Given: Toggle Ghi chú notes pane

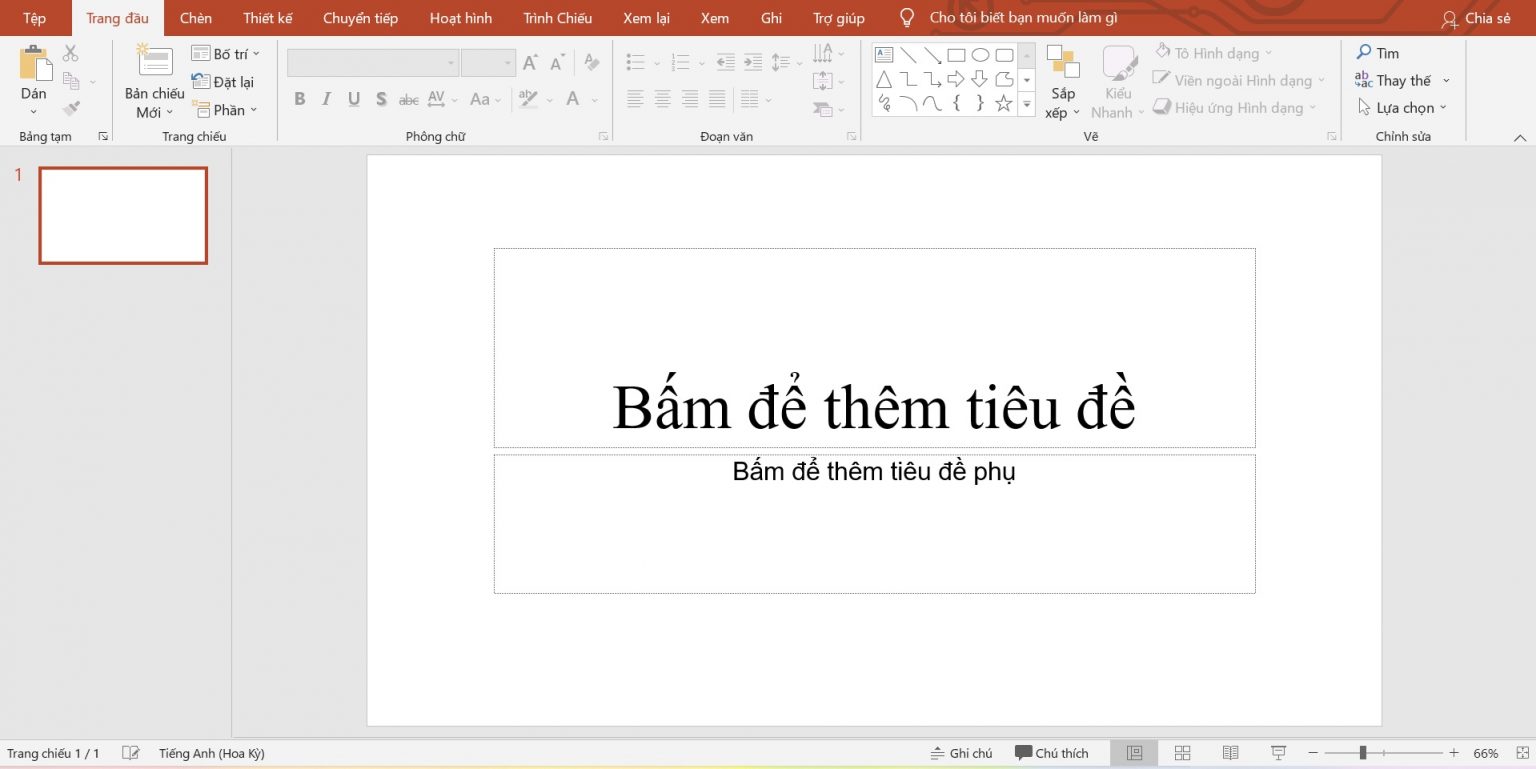Looking at the screenshot, I should (x=961, y=753).
